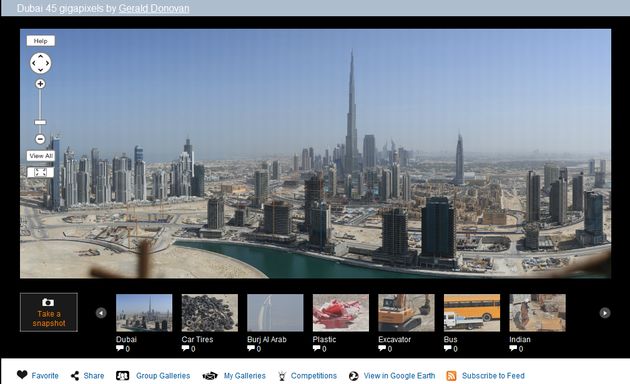630x384 pixels.
Task: Open the Dubai snapshot thumbnail
Action: coord(144,313)
